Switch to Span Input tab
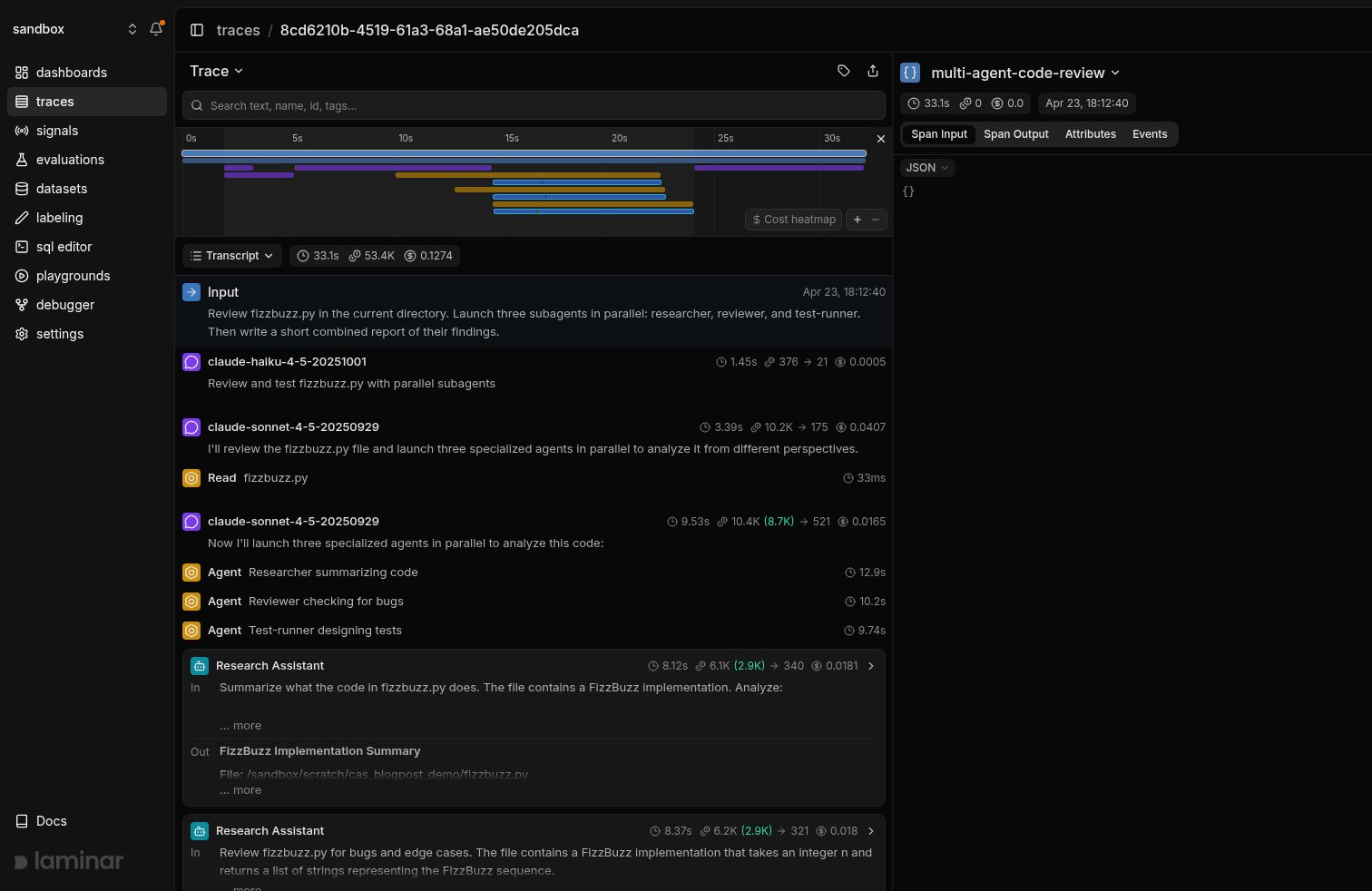 click(939, 134)
